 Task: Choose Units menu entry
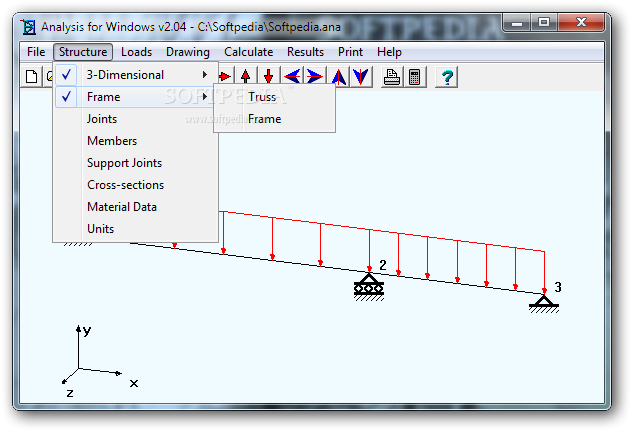(135, 229)
